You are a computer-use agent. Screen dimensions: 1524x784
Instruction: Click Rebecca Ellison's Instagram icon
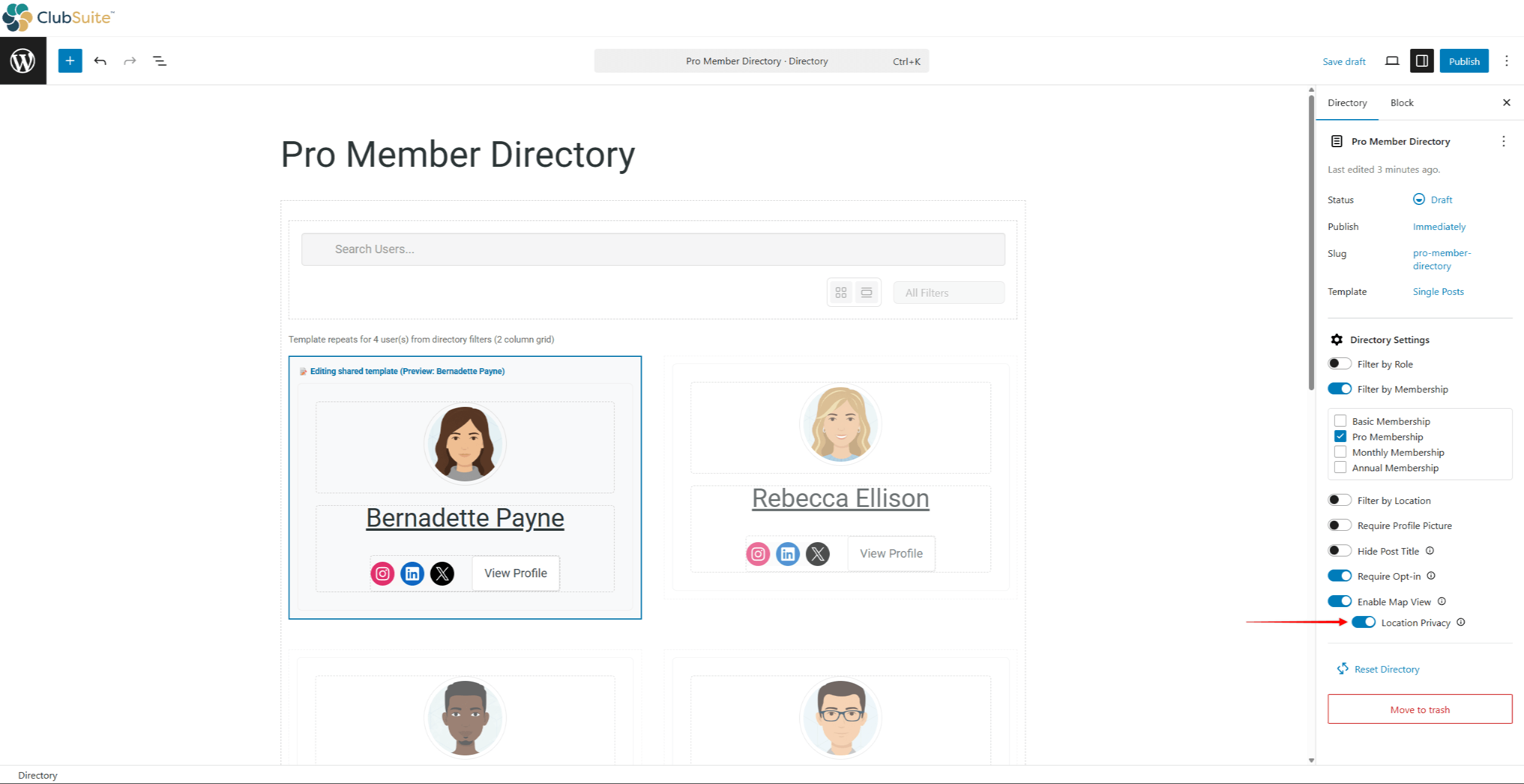pyautogui.click(x=758, y=554)
